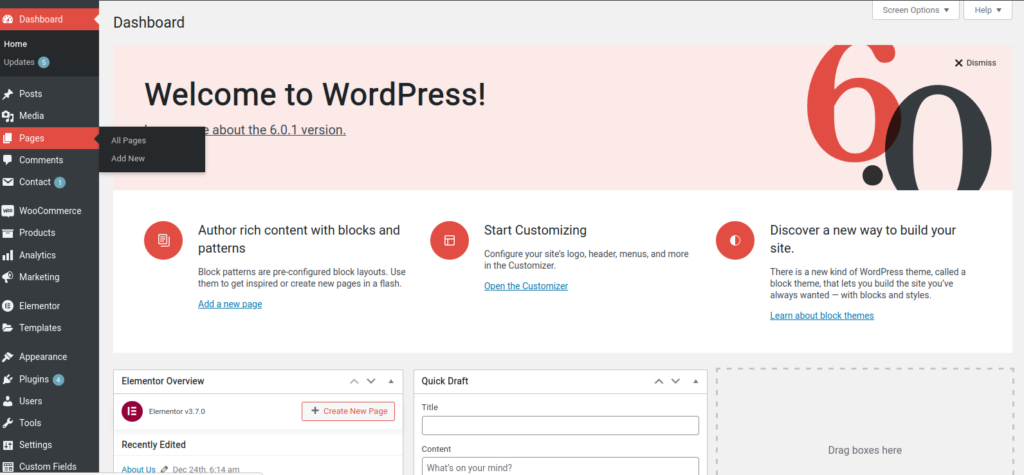1024x475 pixels.
Task: Click the Elementor icon in the sidebar
Action: (8, 306)
